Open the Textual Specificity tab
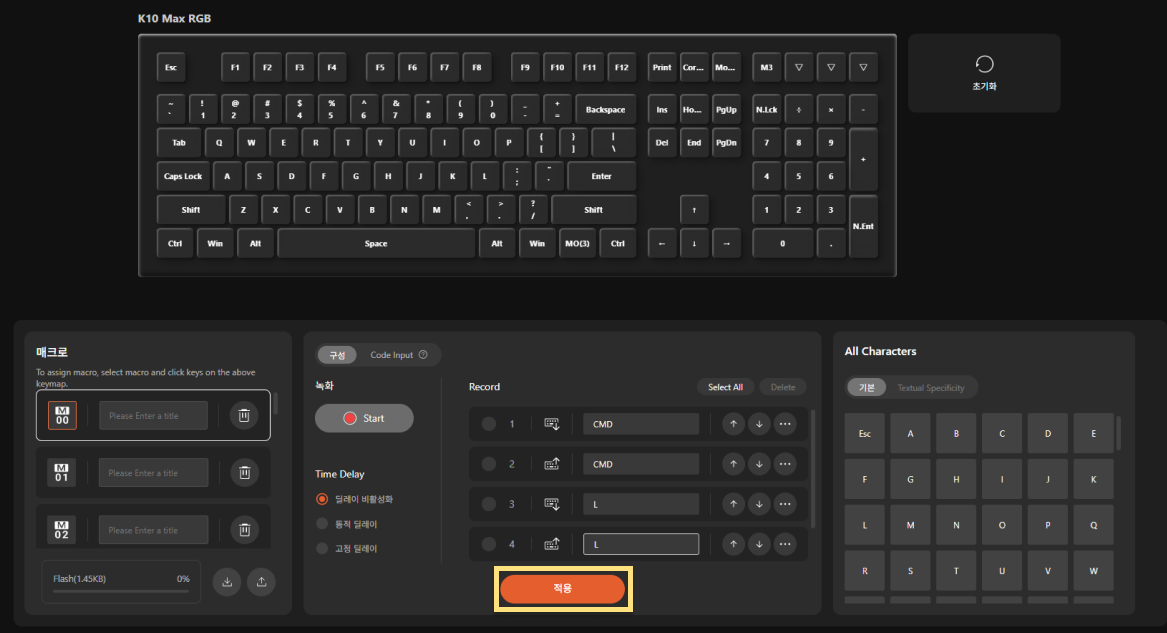The height and width of the screenshot is (633, 1167). pyautogui.click(x=930, y=387)
